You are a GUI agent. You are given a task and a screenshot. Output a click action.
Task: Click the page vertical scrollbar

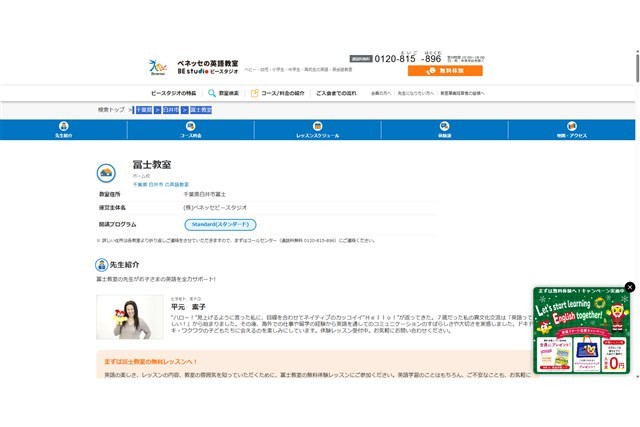point(637,67)
